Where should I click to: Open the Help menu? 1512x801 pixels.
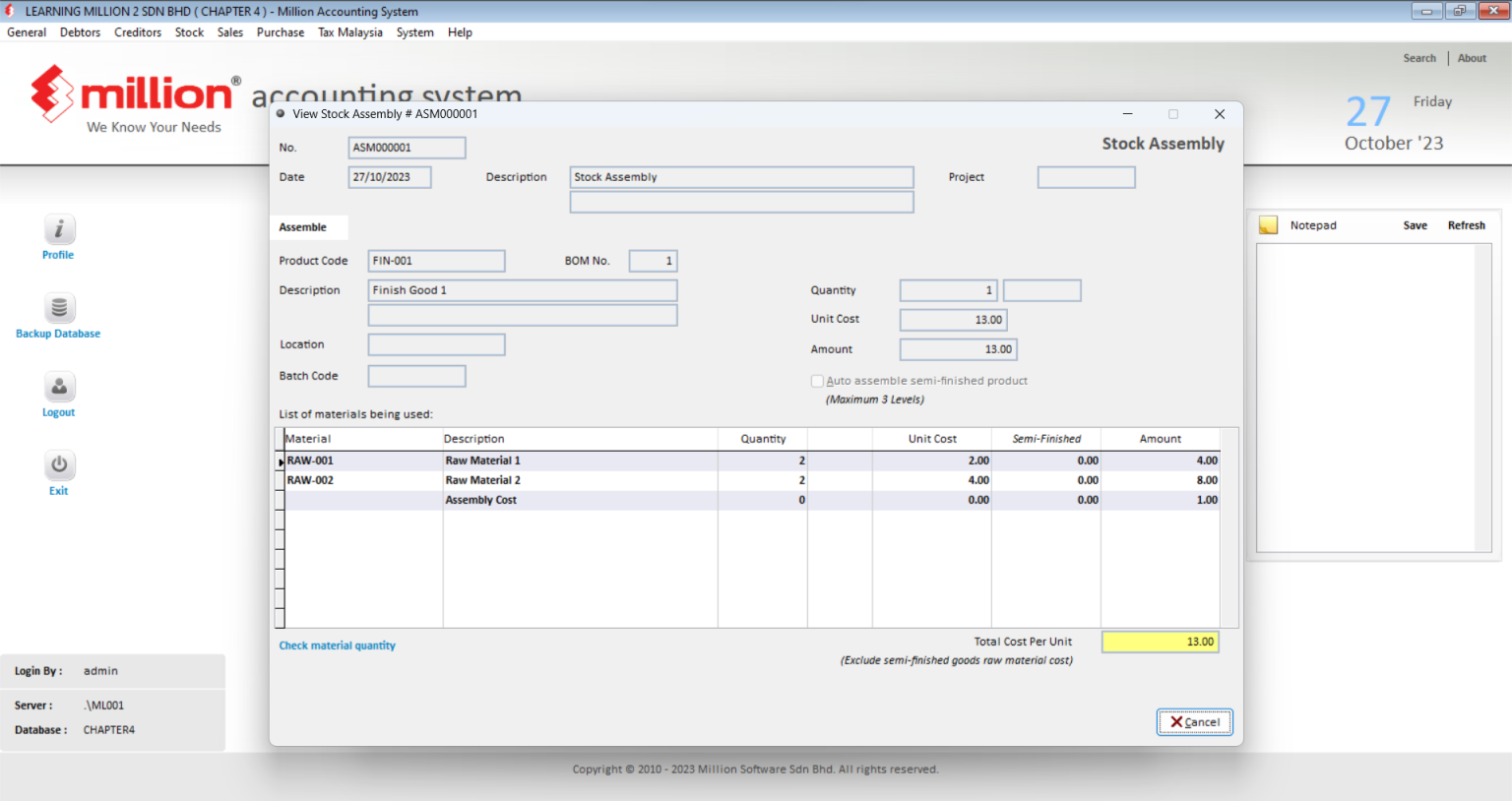460,32
